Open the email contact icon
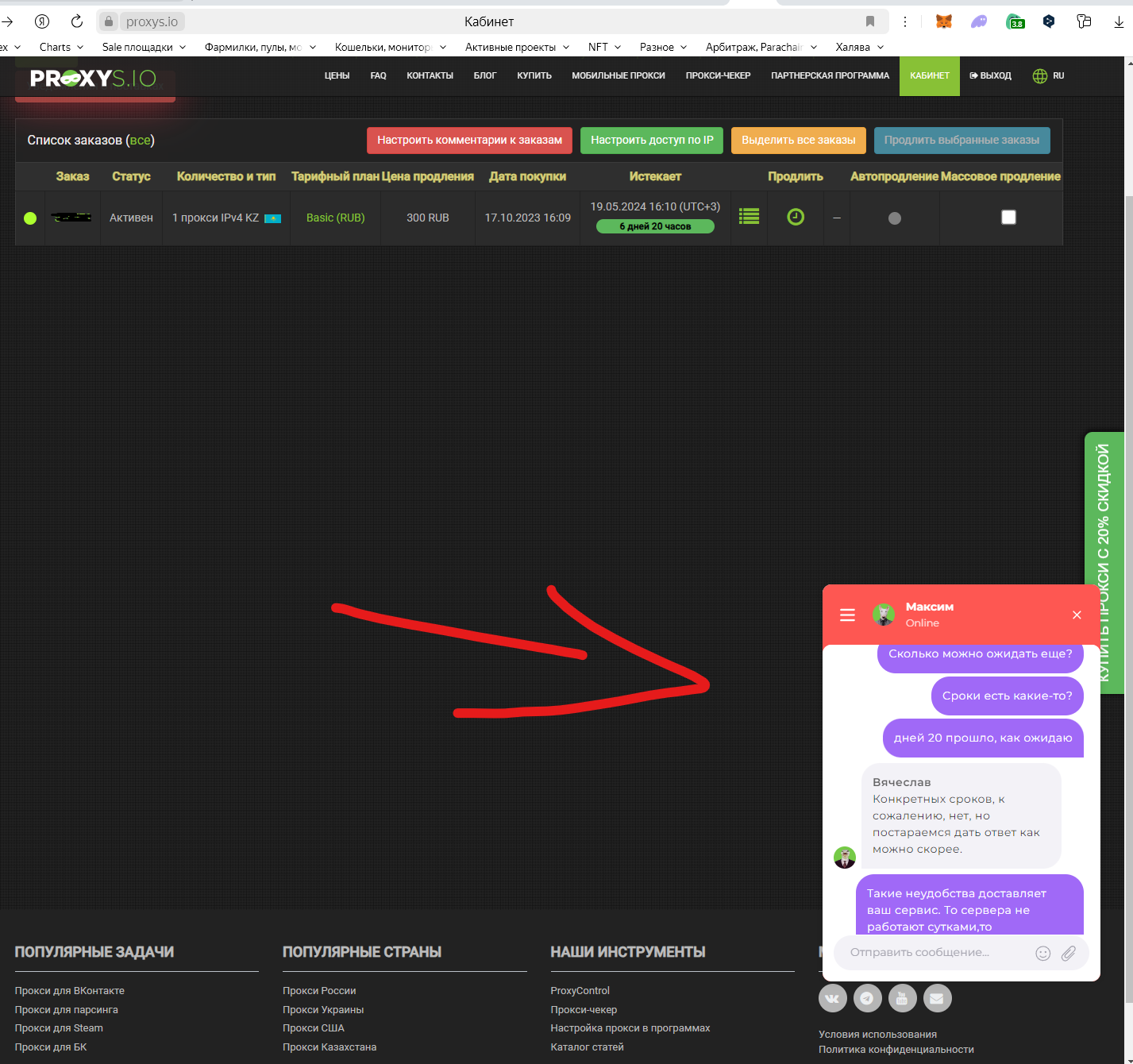Screen dimensions: 1133x1064 [x=937, y=998]
